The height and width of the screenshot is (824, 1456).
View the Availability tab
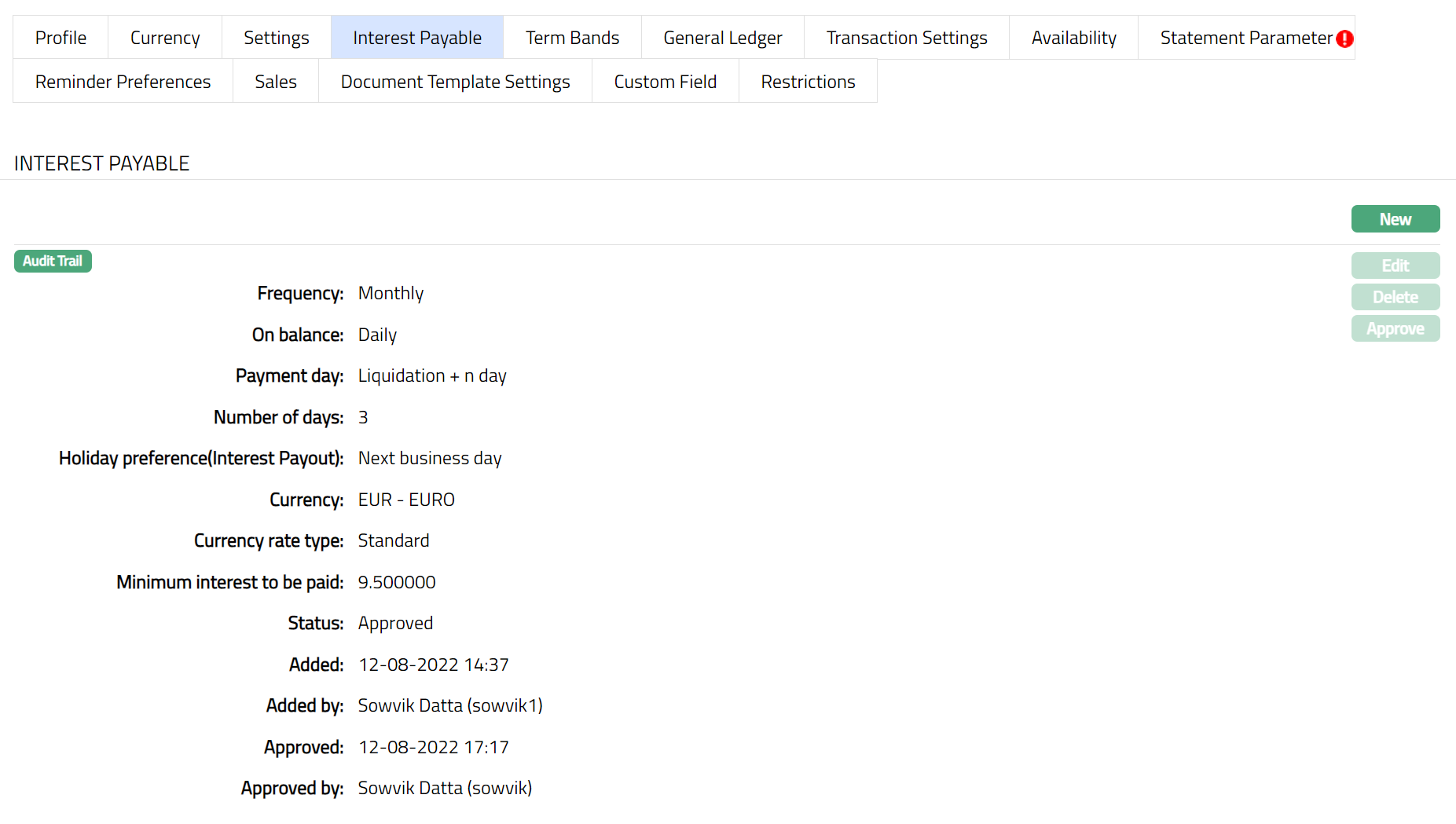pyautogui.click(x=1073, y=38)
